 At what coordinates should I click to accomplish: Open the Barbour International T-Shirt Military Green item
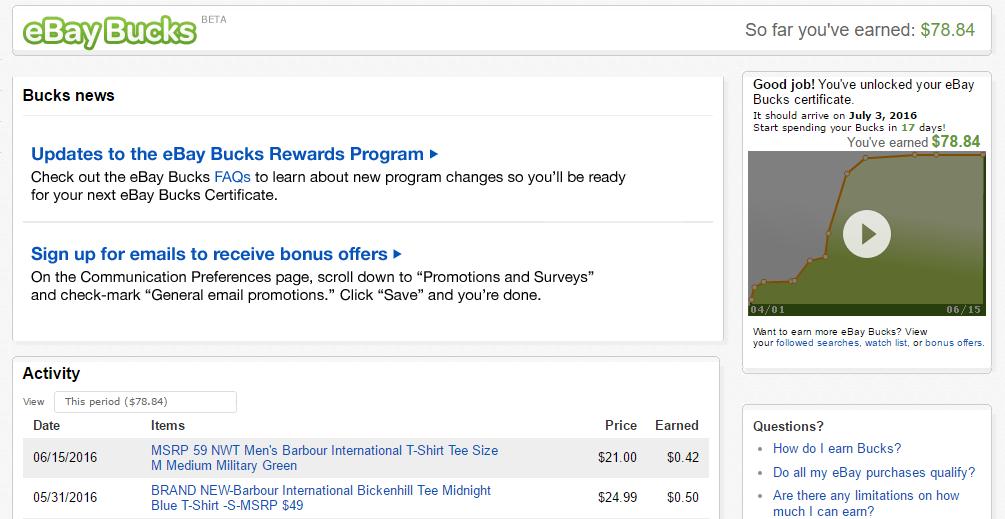point(324,458)
